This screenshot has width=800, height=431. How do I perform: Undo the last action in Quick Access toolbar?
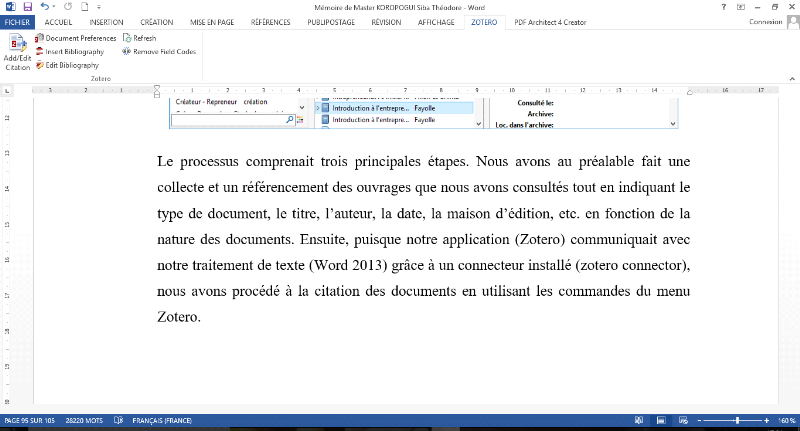coord(45,6)
